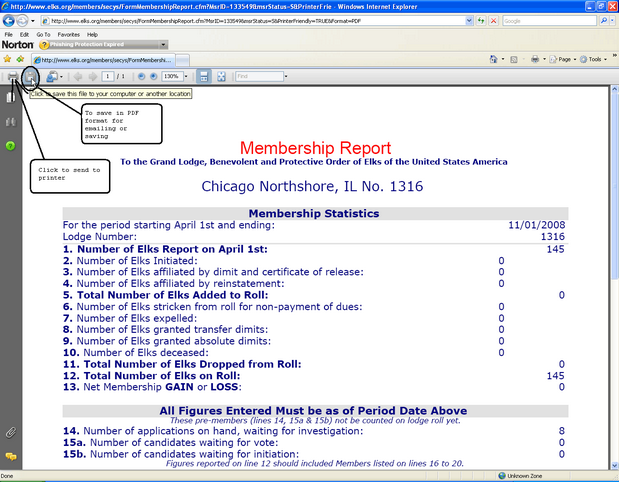Open the search provider options dropdown
The height and width of the screenshot is (482, 619).
click(x=612, y=21)
